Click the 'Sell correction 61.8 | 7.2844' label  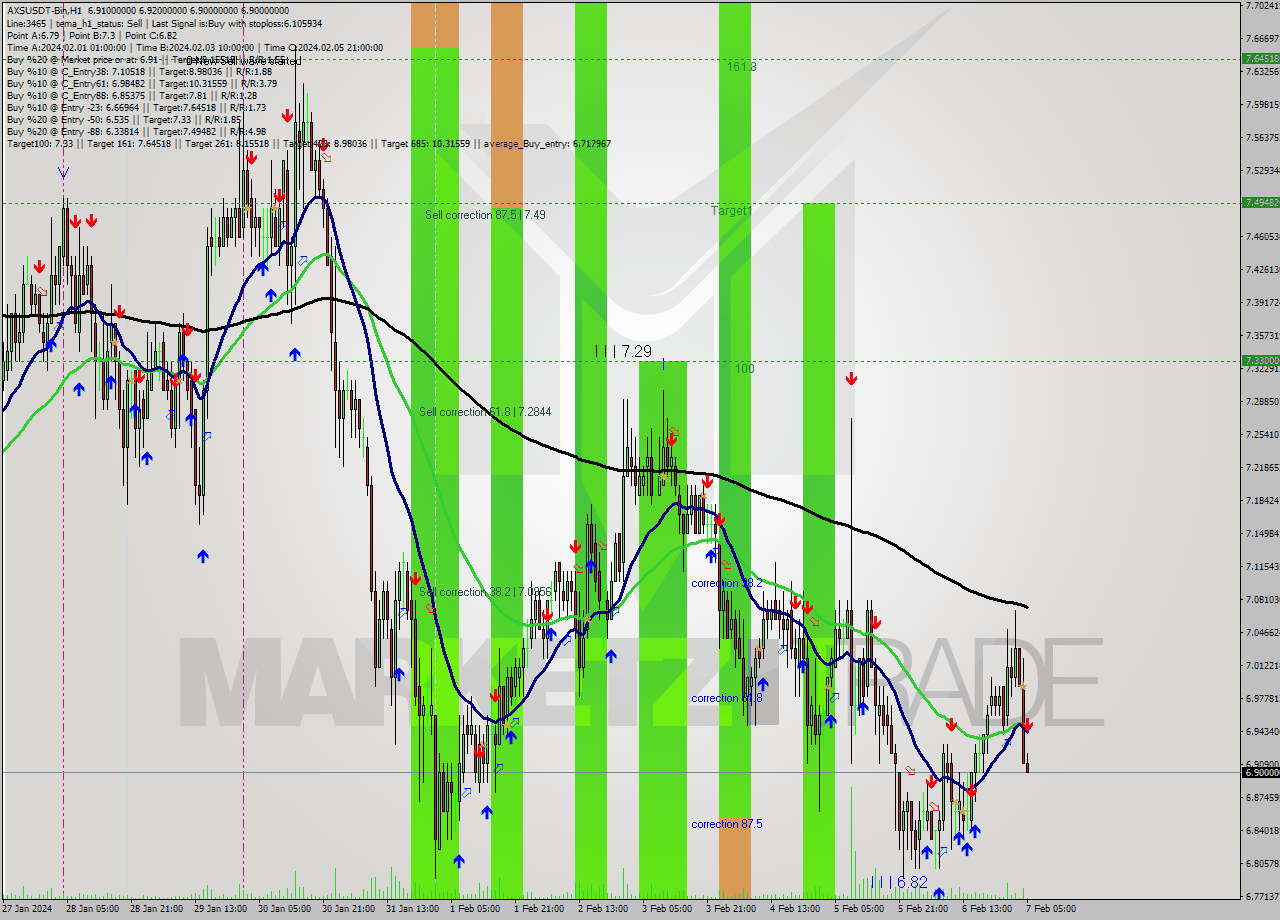point(485,412)
